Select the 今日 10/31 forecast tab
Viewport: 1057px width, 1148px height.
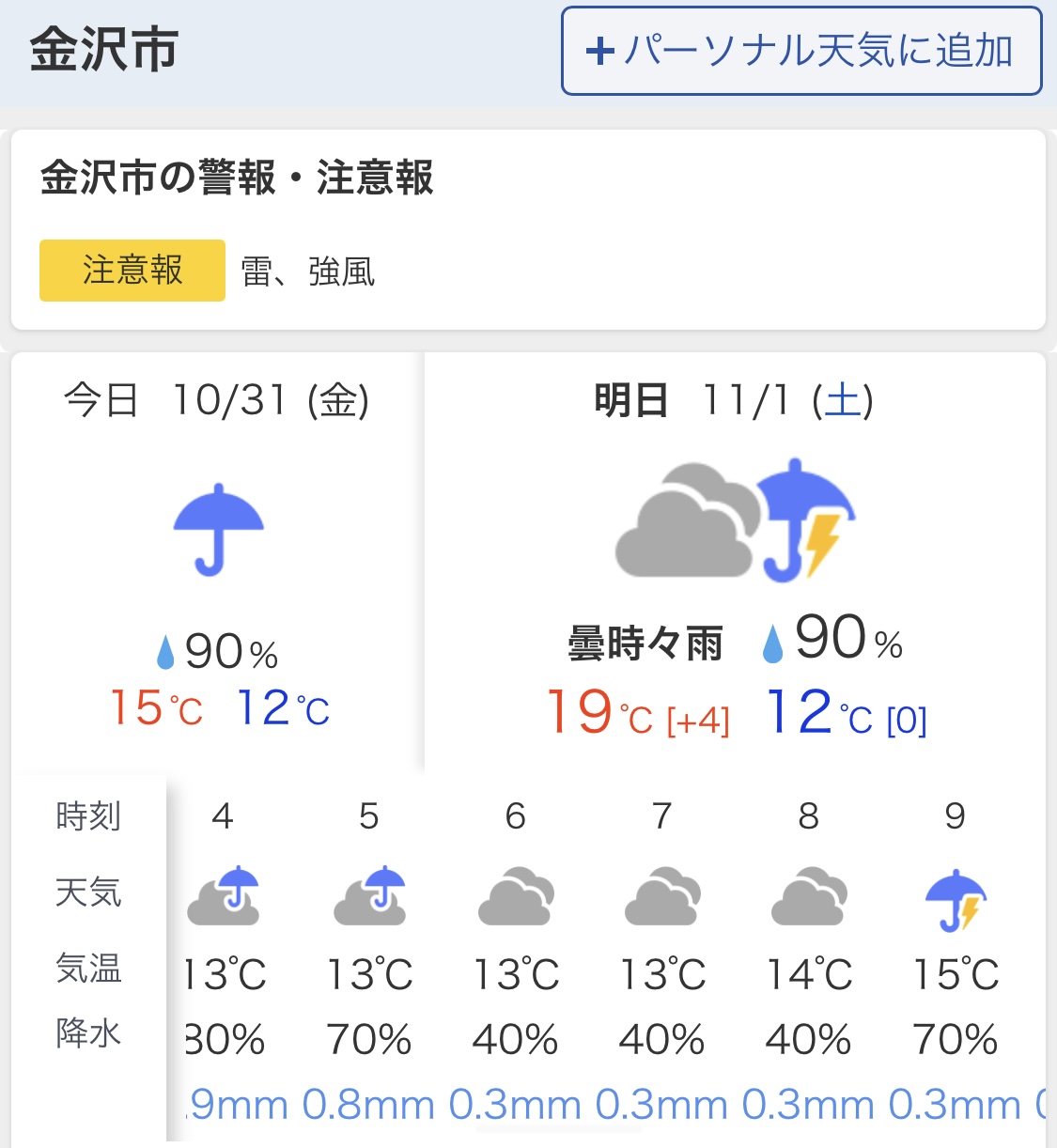[216, 401]
